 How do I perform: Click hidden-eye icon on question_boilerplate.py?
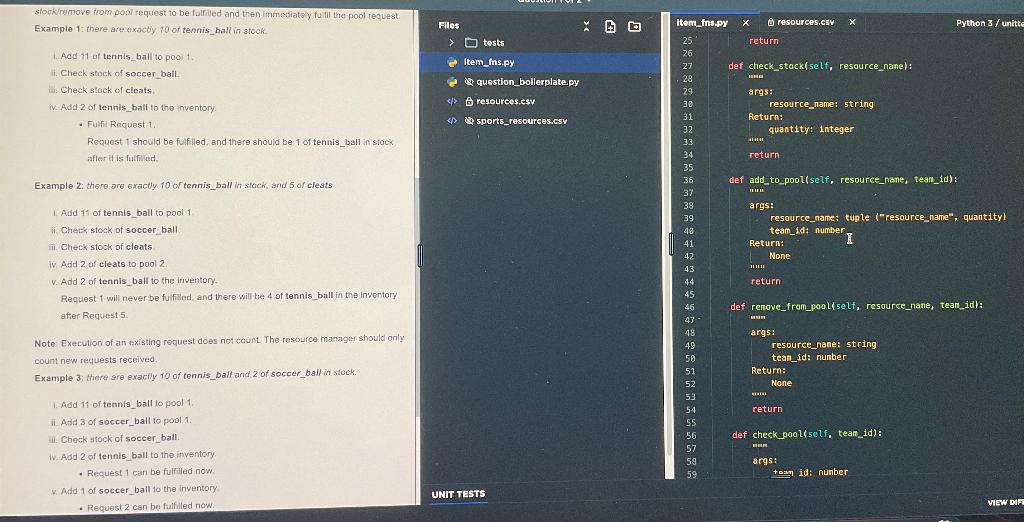click(x=469, y=82)
